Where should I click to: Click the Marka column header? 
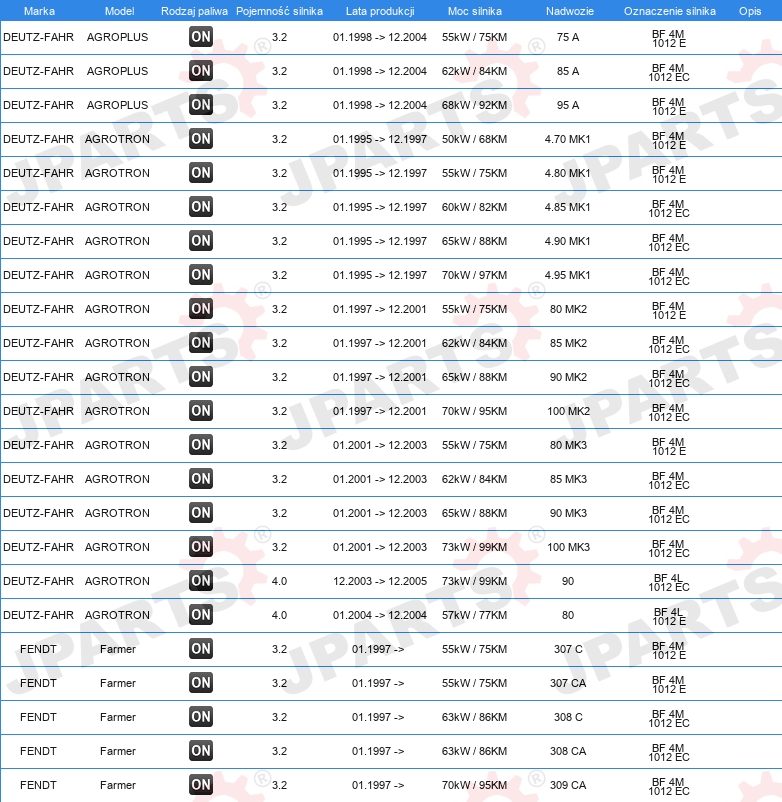39,11
